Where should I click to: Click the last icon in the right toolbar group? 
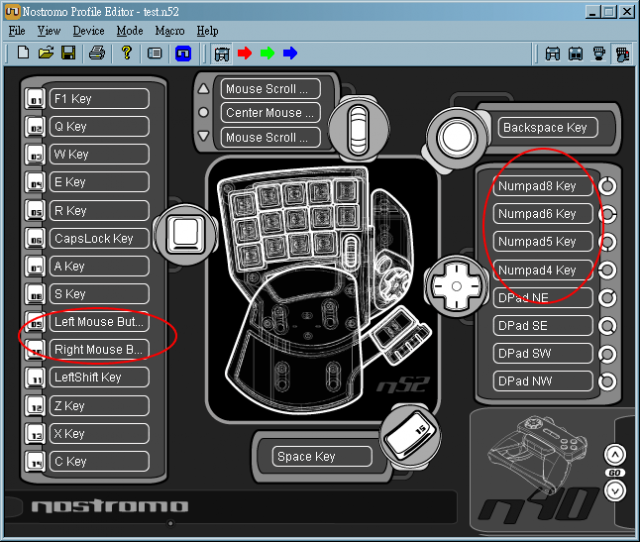(x=622, y=54)
